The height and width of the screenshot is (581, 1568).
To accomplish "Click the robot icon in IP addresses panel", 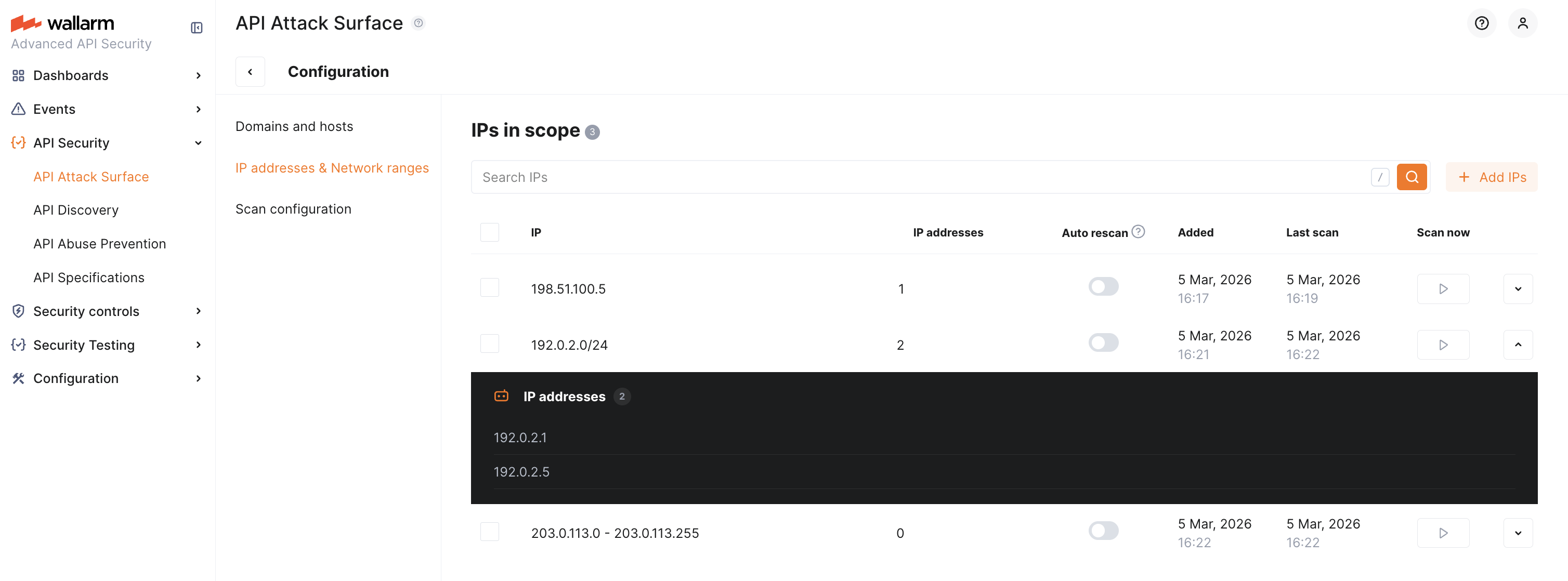I will [501, 396].
